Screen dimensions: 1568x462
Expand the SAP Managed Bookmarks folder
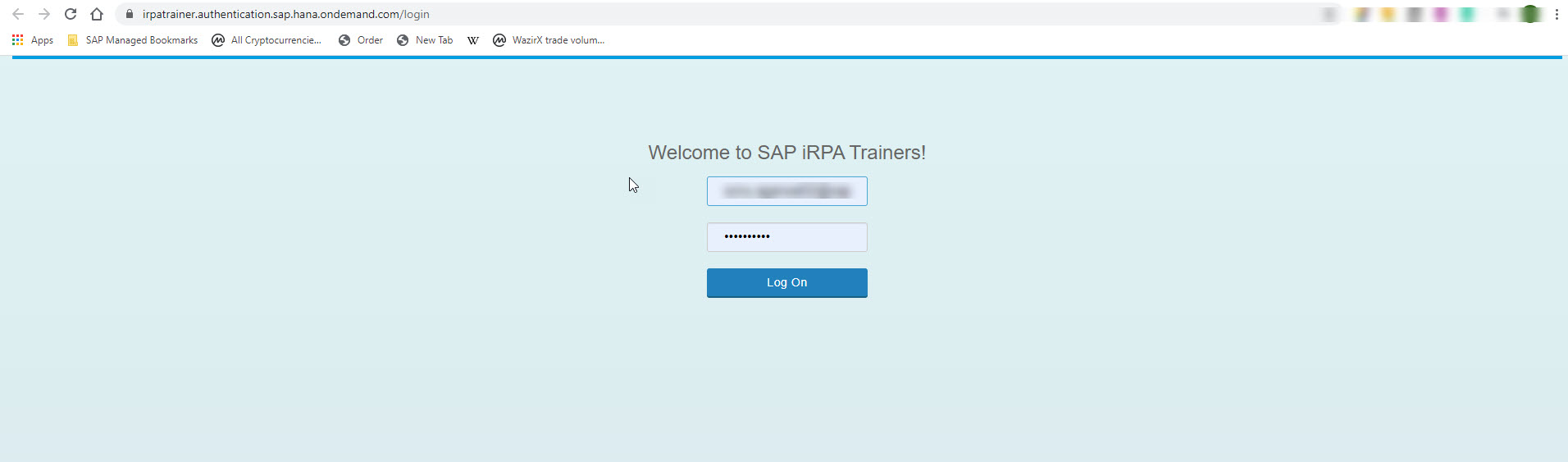click(133, 40)
